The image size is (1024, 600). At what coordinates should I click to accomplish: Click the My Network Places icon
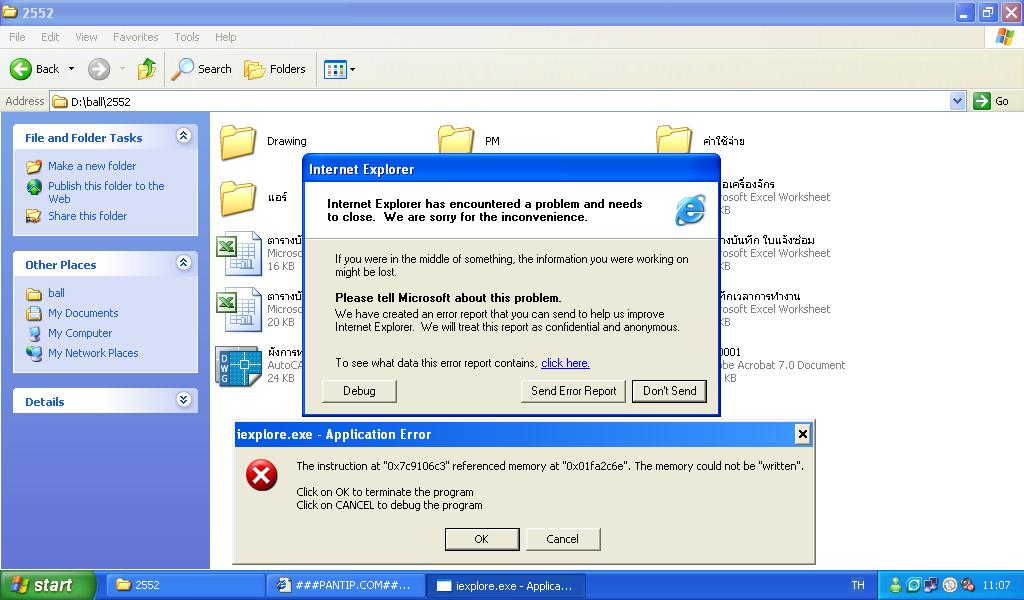click(34, 353)
